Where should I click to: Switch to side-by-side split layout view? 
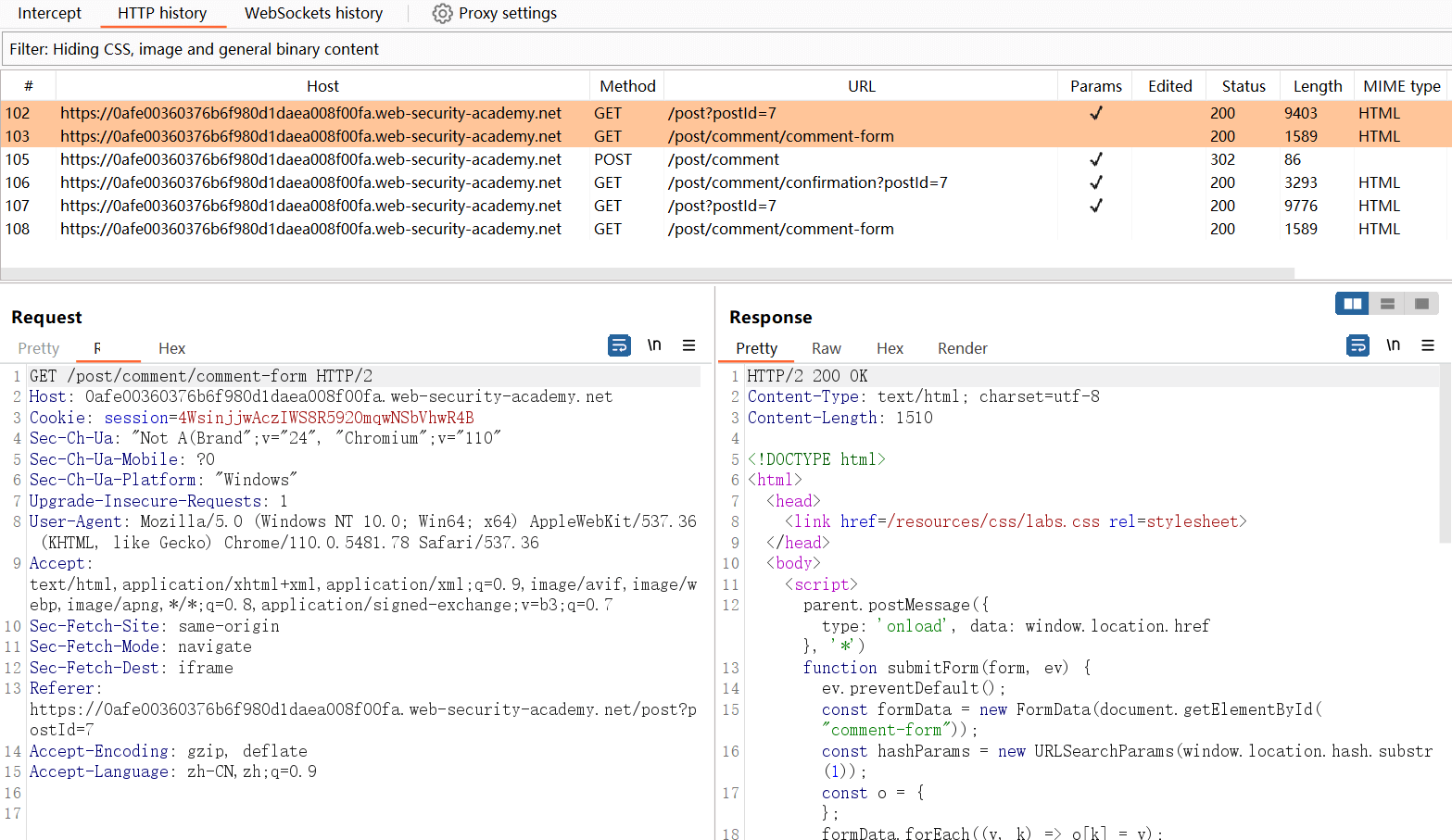pyautogui.click(x=1352, y=304)
